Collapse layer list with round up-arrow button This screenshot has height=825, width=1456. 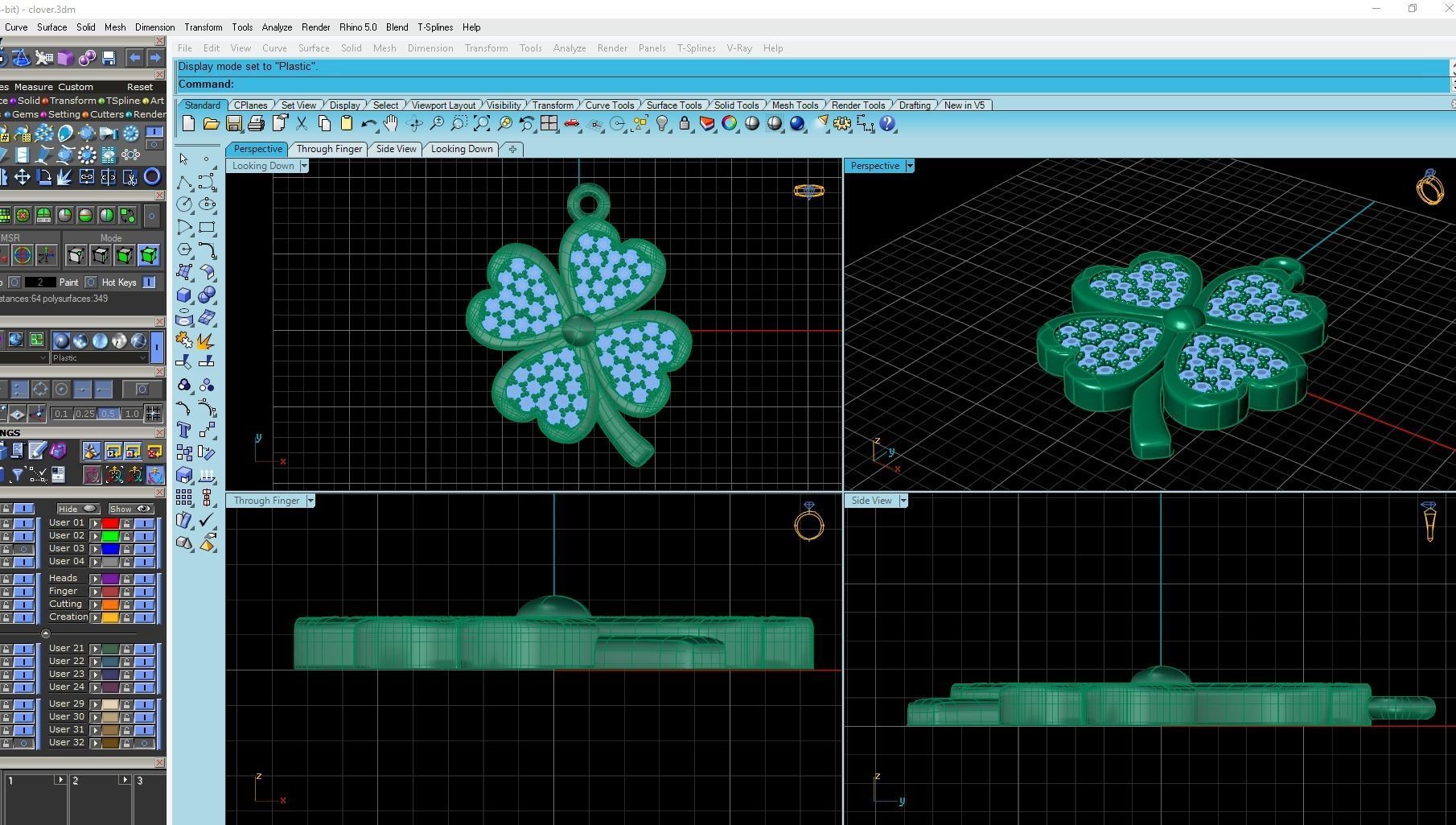(x=46, y=634)
